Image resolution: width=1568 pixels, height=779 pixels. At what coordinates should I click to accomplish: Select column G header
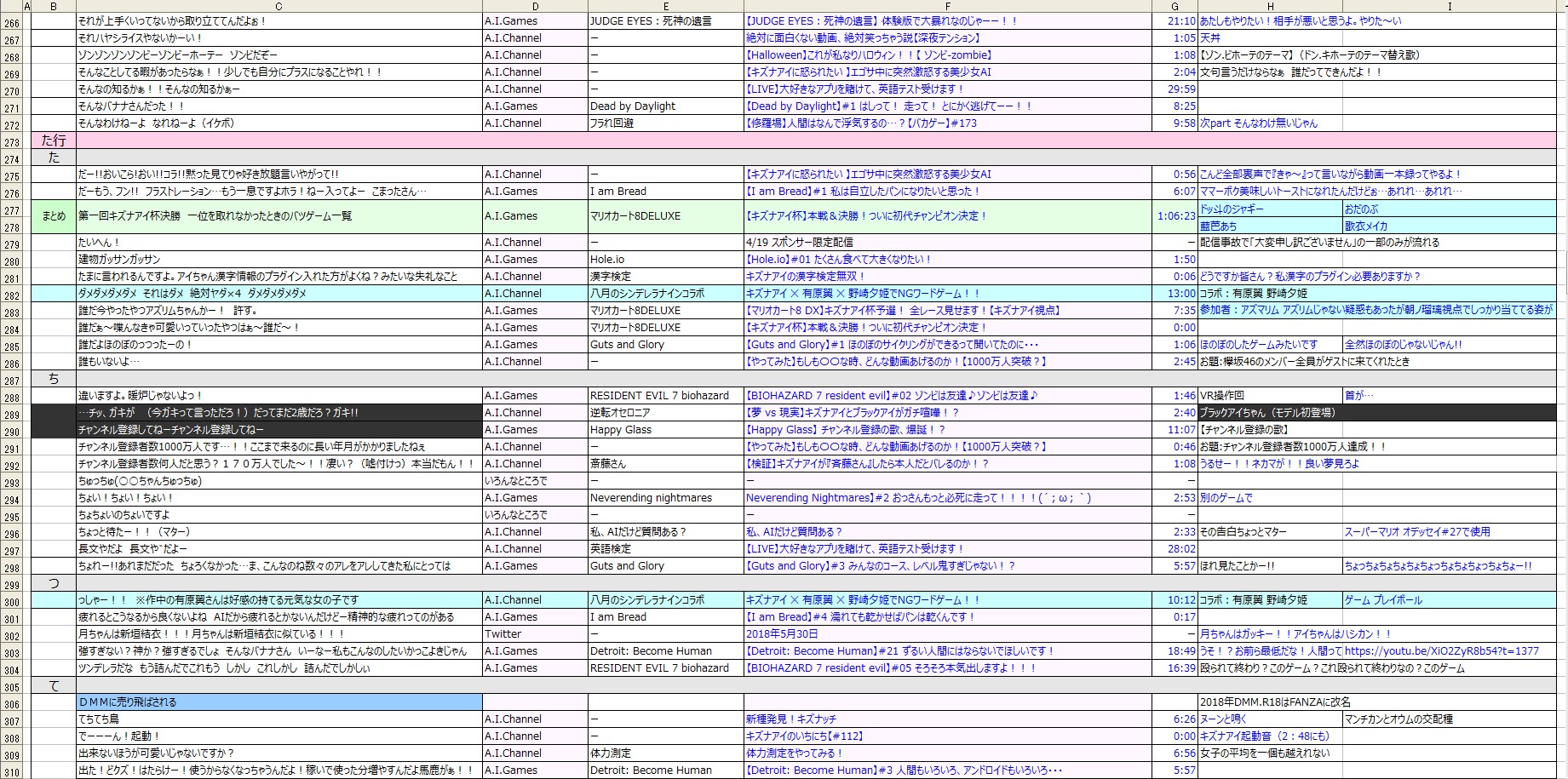pyautogui.click(x=1175, y=6)
